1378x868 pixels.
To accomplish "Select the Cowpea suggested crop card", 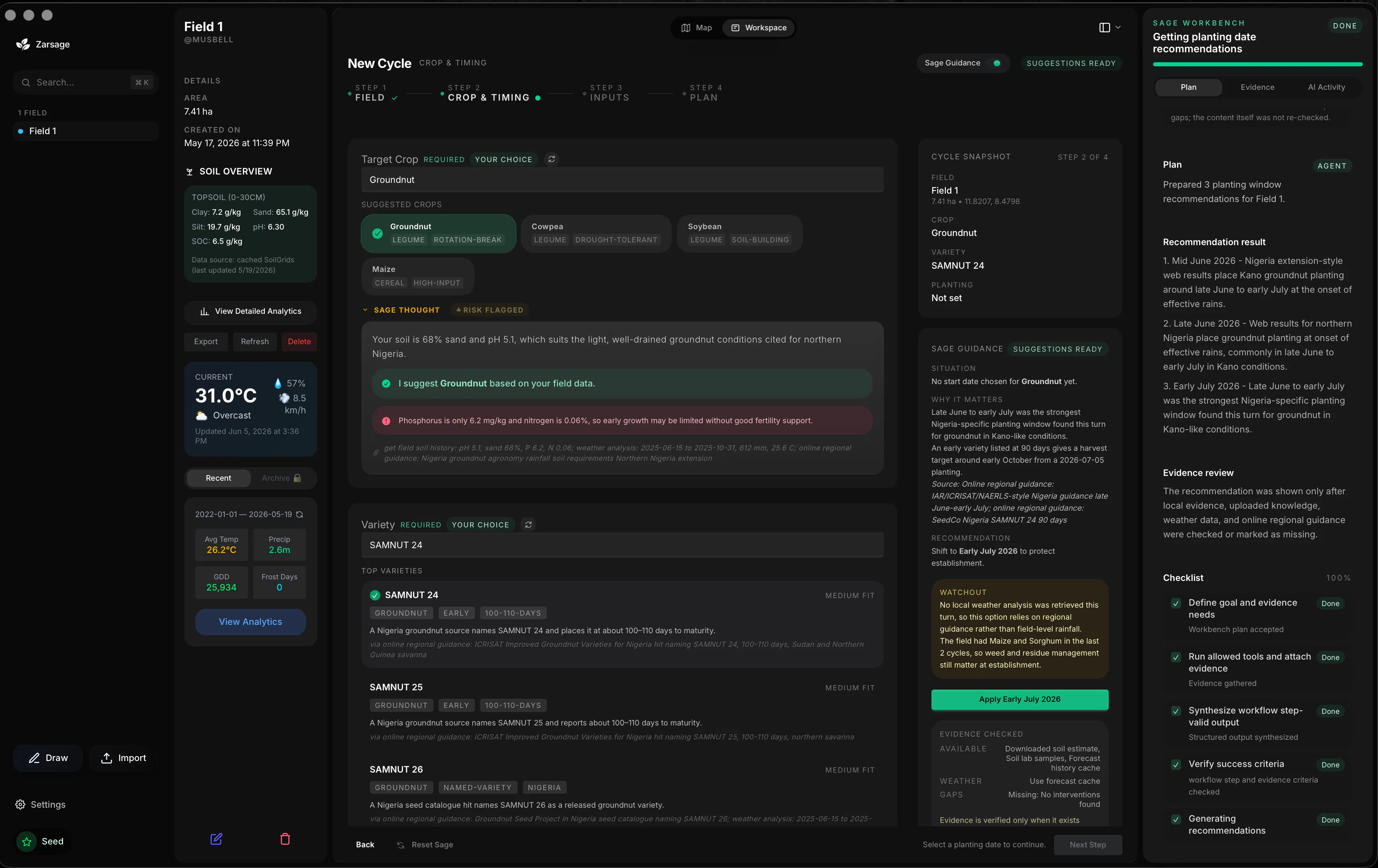I will 596,234.
